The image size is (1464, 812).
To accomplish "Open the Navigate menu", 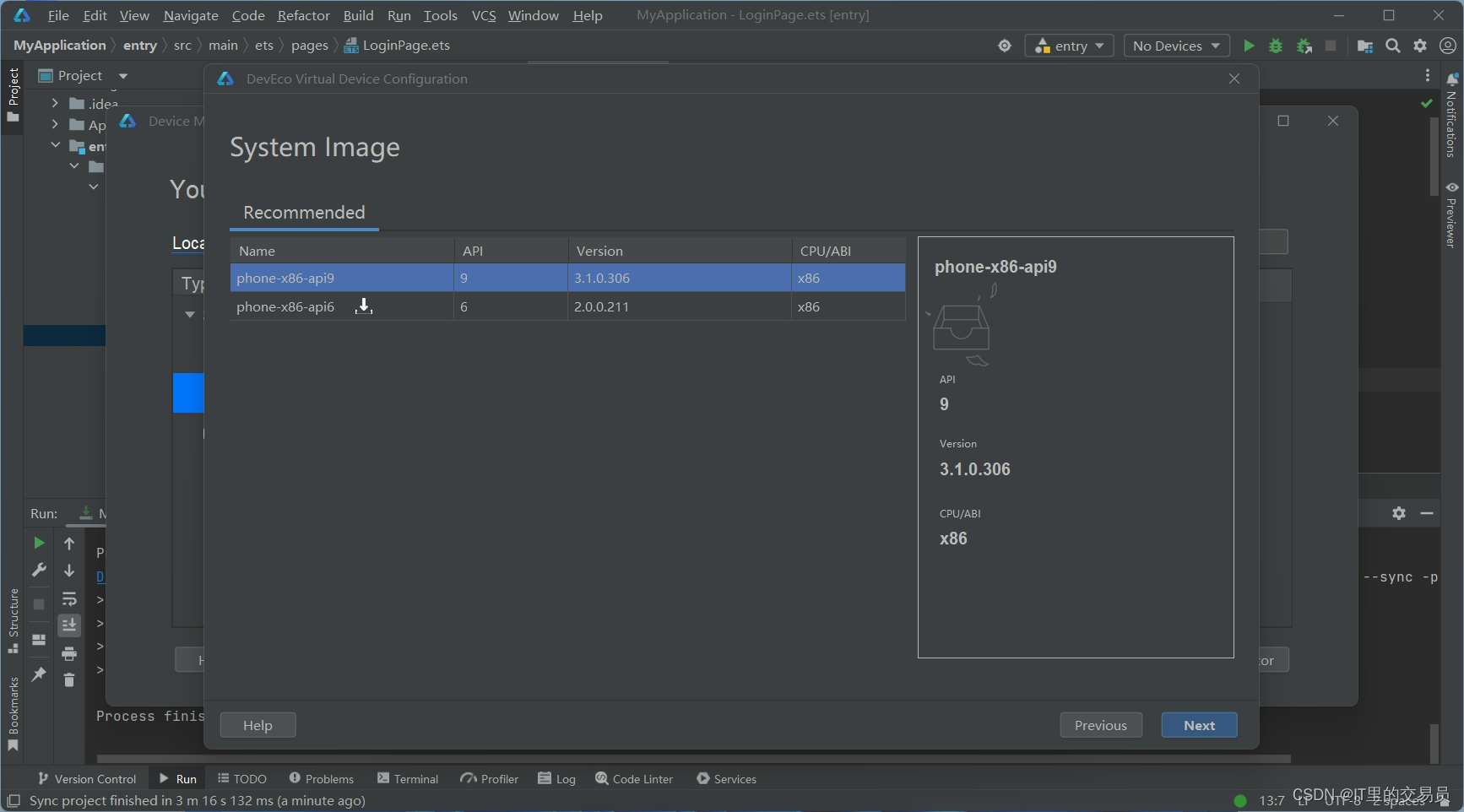I will click(191, 15).
